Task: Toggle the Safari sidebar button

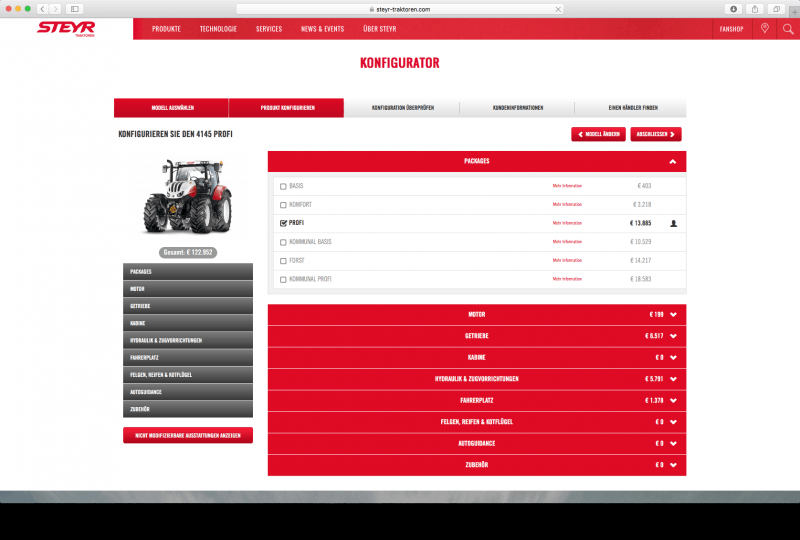Action: click(74, 9)
